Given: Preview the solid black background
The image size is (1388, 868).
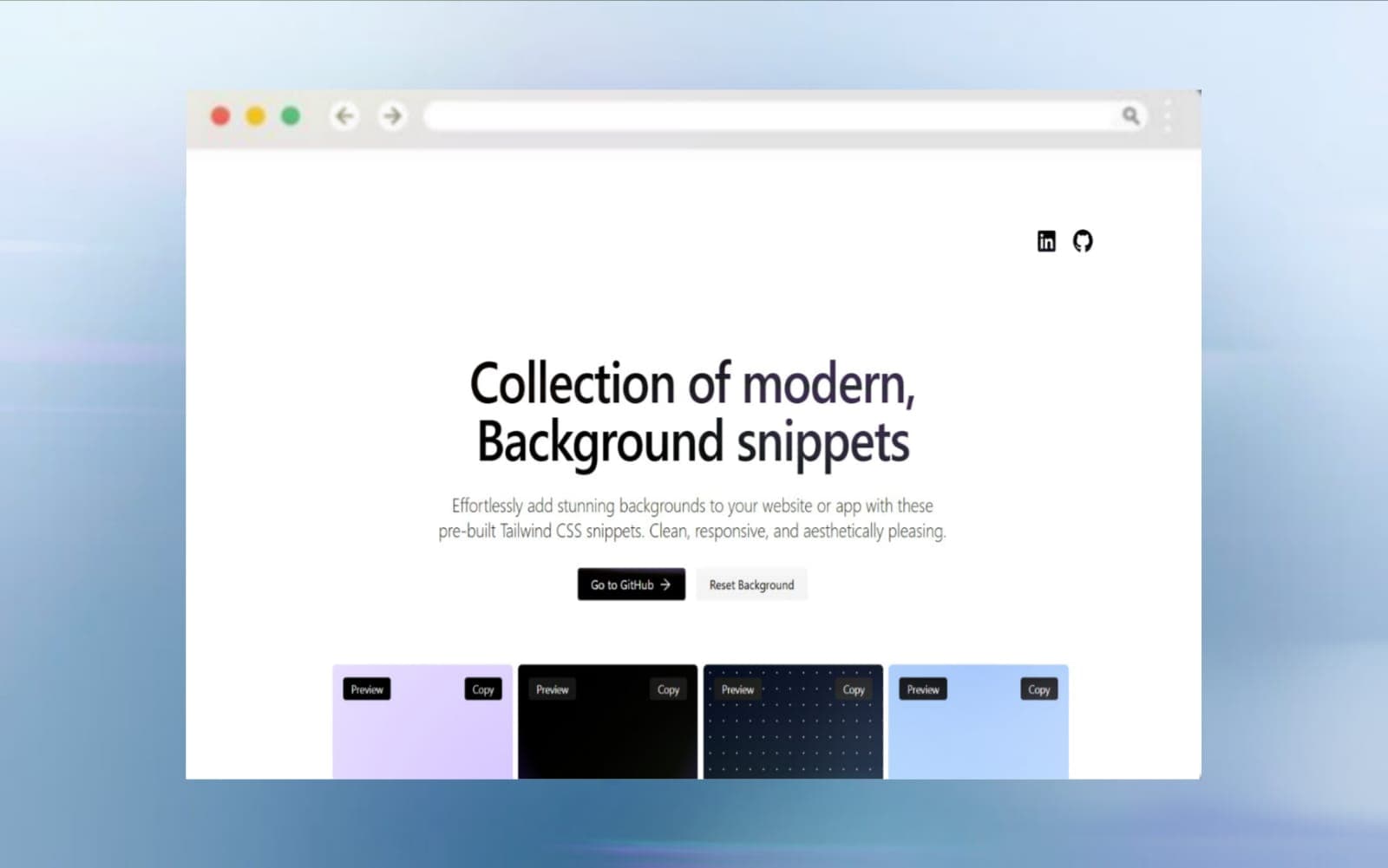Looking at the screenshot, I should click(552, 689).
